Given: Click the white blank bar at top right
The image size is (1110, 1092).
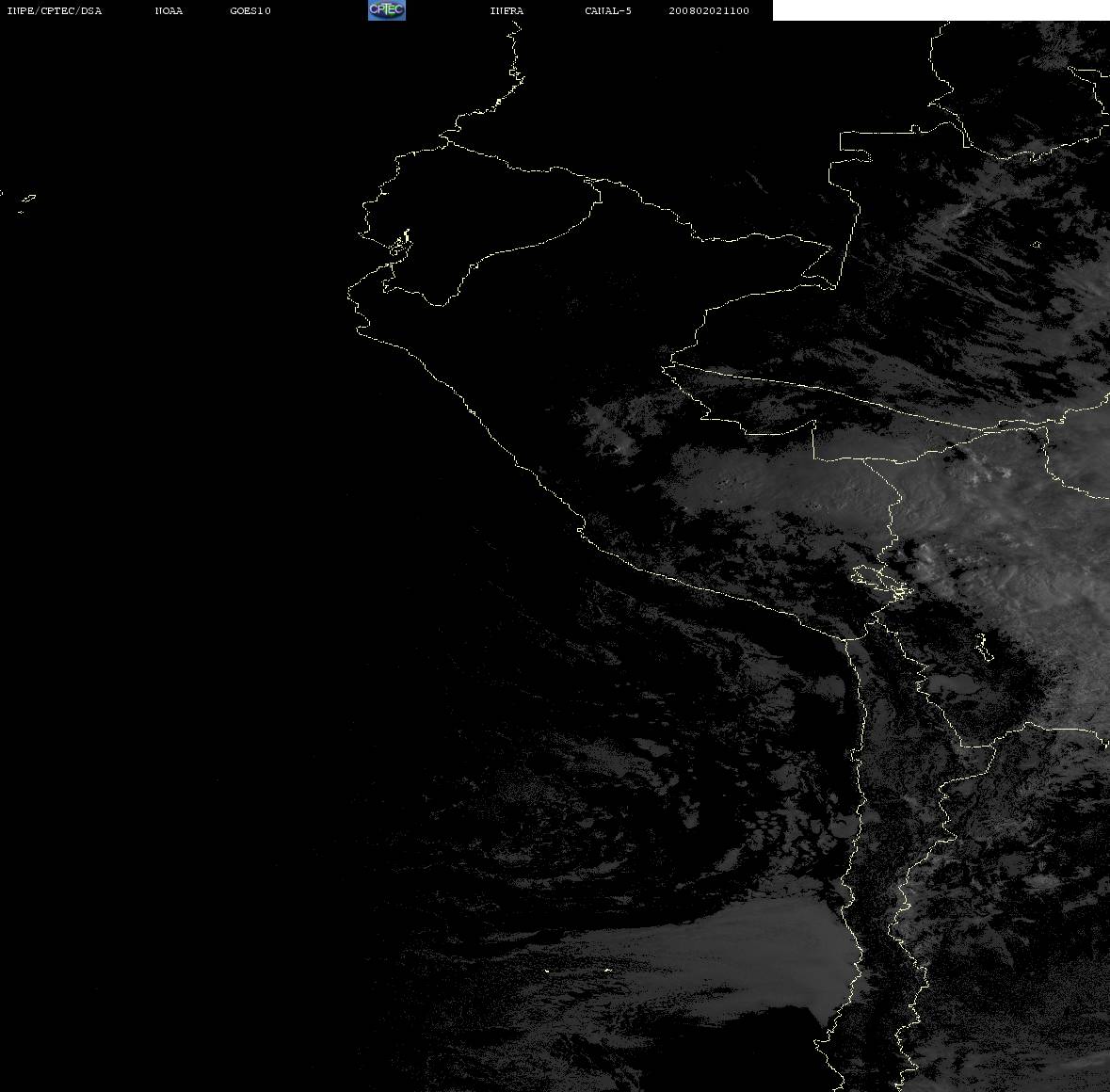Looking at the screenshot, I should point(941,10).
